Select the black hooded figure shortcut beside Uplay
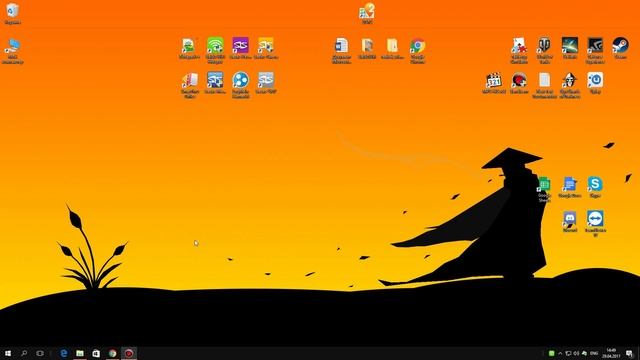Screen dimensions: 640x360 tap(570, 85)
